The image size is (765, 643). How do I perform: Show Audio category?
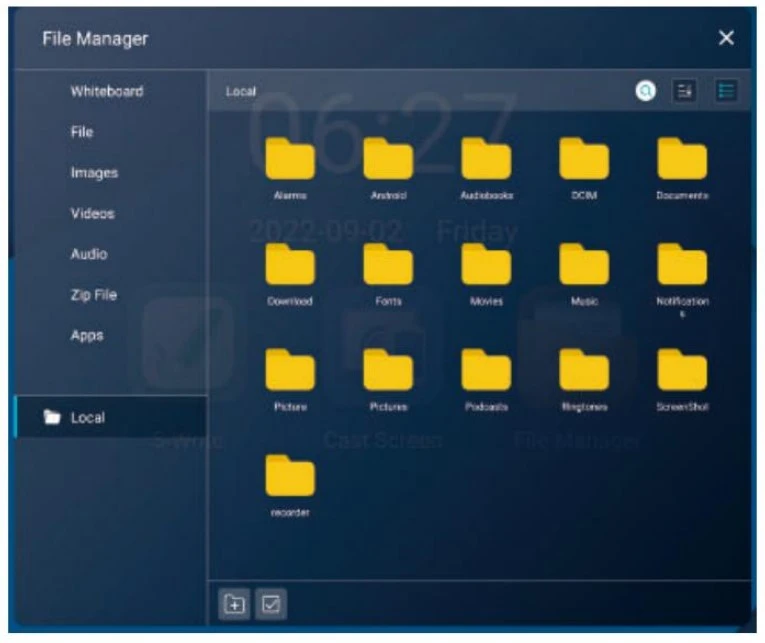click(x=89, y=254)
